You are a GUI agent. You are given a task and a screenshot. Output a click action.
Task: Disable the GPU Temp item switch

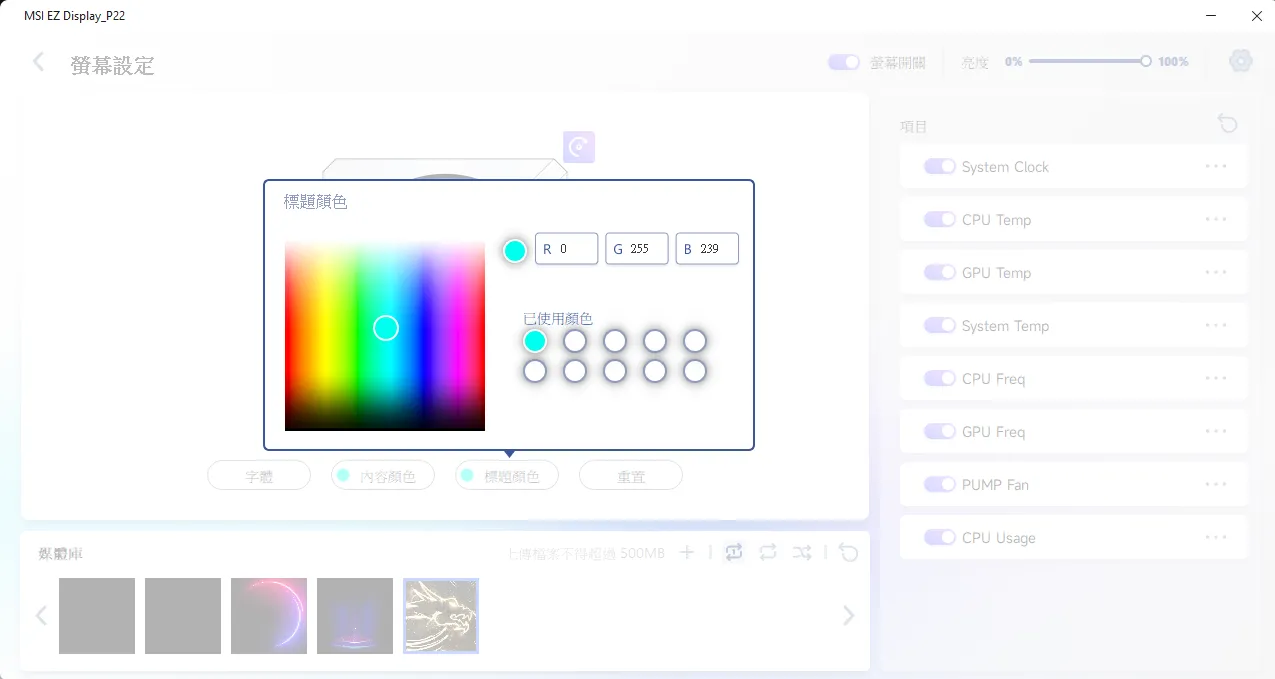point(940,272)
